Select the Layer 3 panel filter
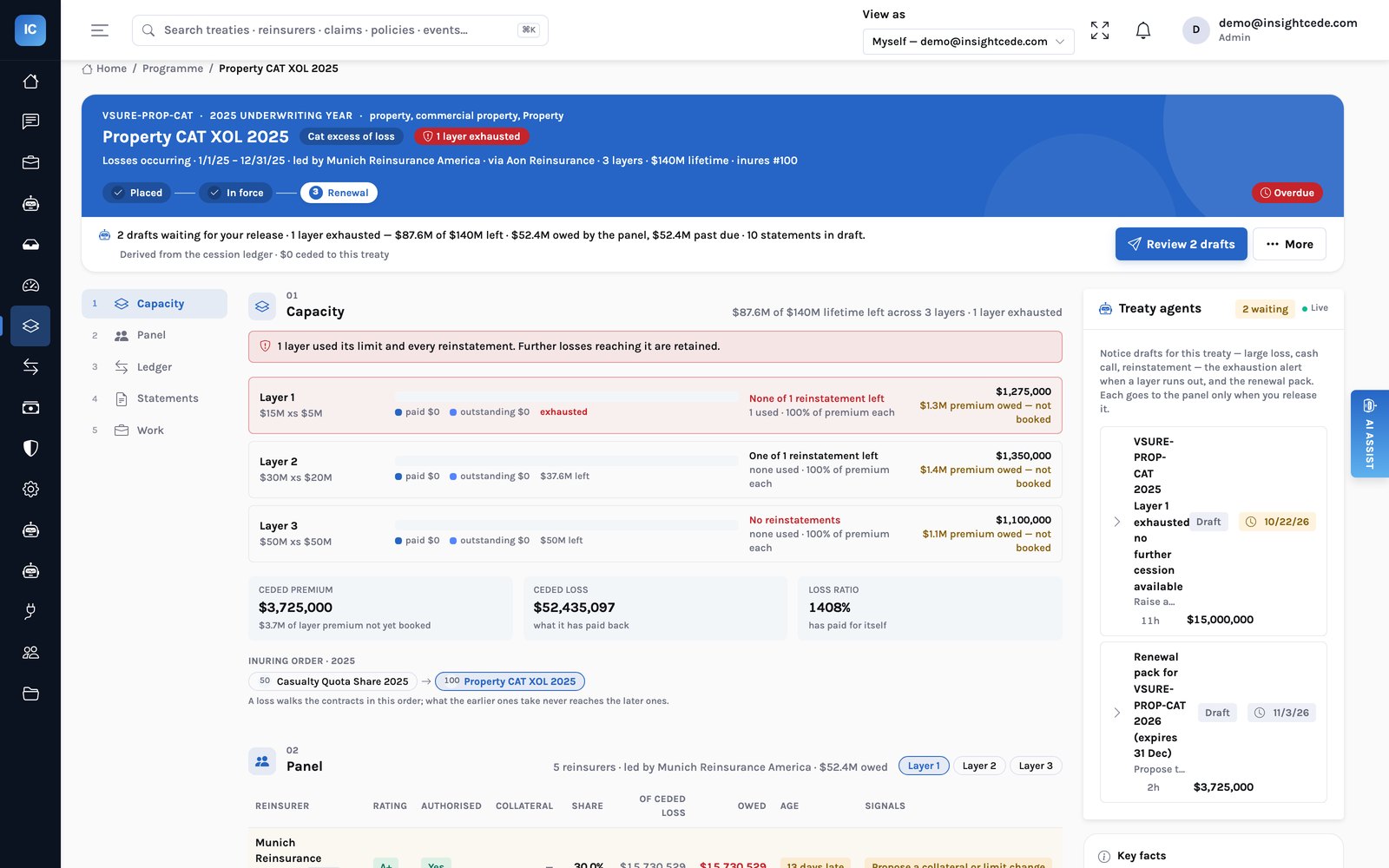Image resolution: width=1389 pixels, height=868 pixels. click(1036, 766)
